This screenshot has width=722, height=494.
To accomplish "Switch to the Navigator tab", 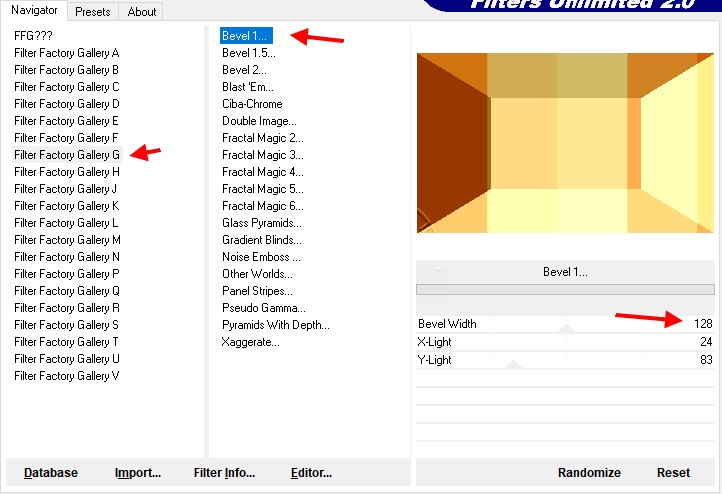I will pyautogui.click(x=34, y=10).
